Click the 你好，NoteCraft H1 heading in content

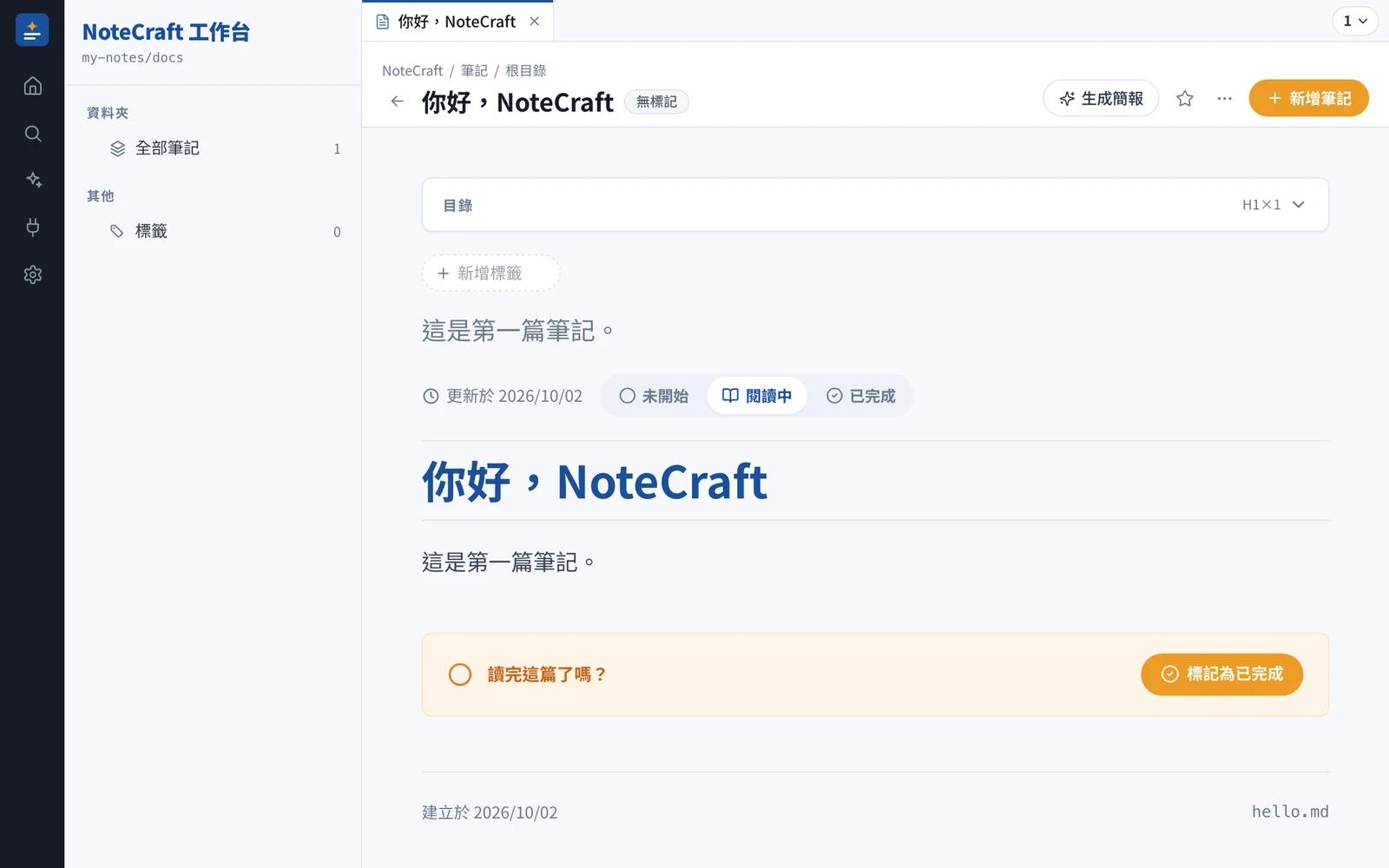click(595, 482)
